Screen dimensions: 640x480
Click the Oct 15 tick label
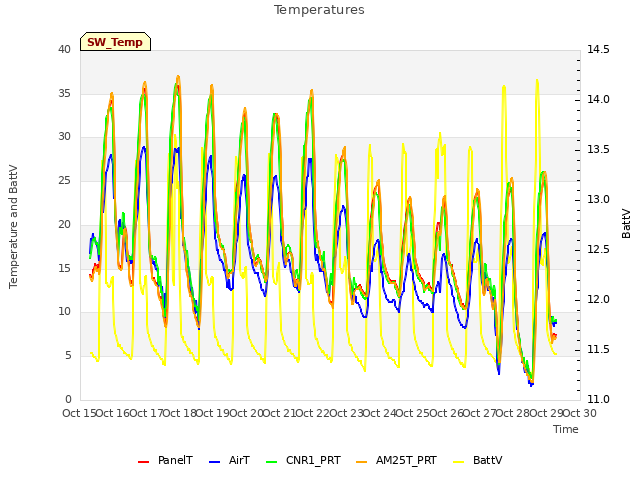click(x=80, y=413)
